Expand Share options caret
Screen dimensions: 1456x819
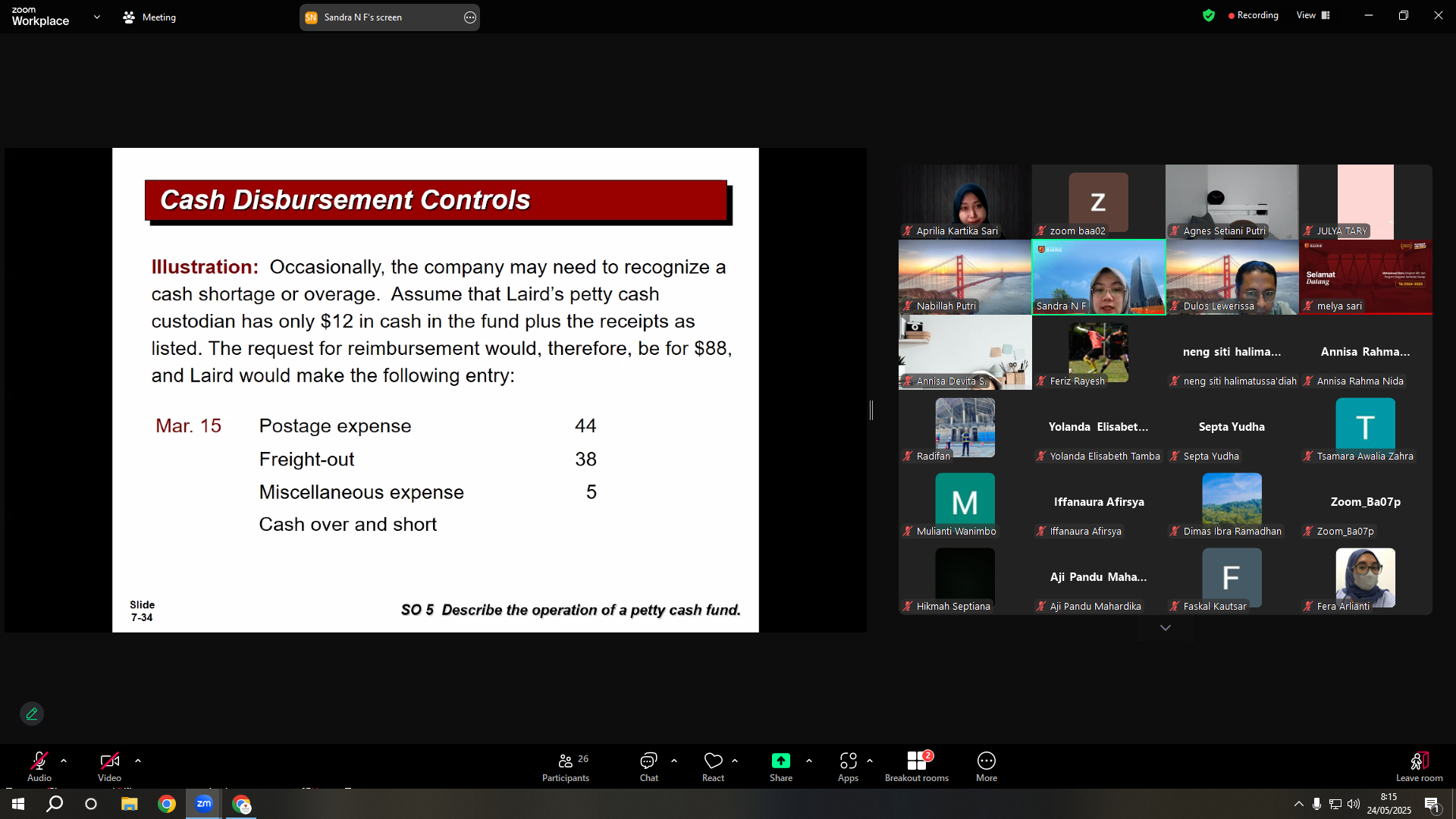pyautogui.click(x=809, y=761)
